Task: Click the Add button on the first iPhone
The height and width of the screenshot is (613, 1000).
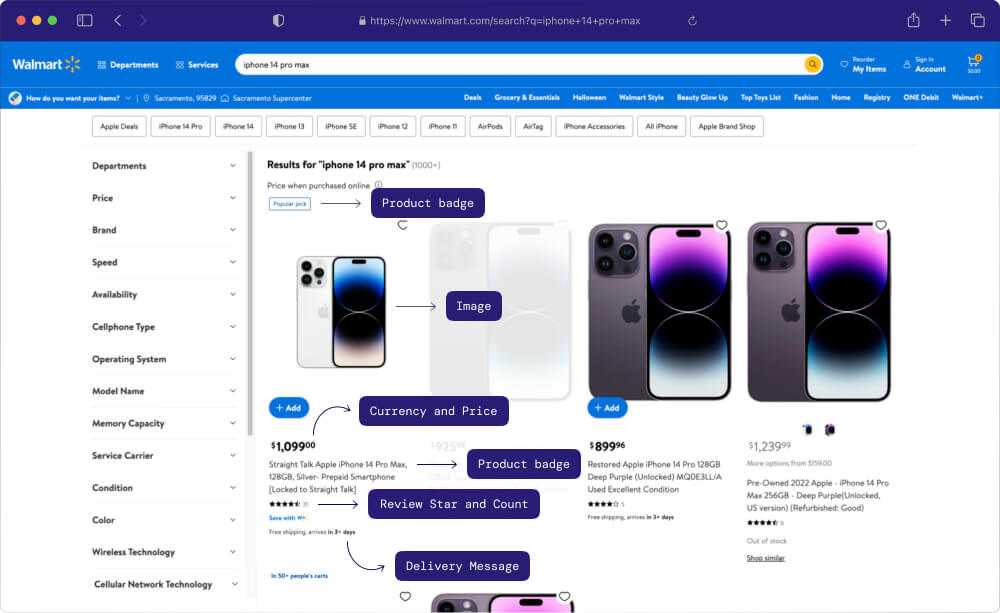Action: 288,408
